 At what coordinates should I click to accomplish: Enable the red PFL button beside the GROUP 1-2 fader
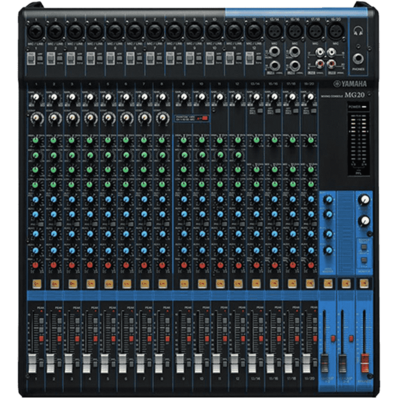333,339
